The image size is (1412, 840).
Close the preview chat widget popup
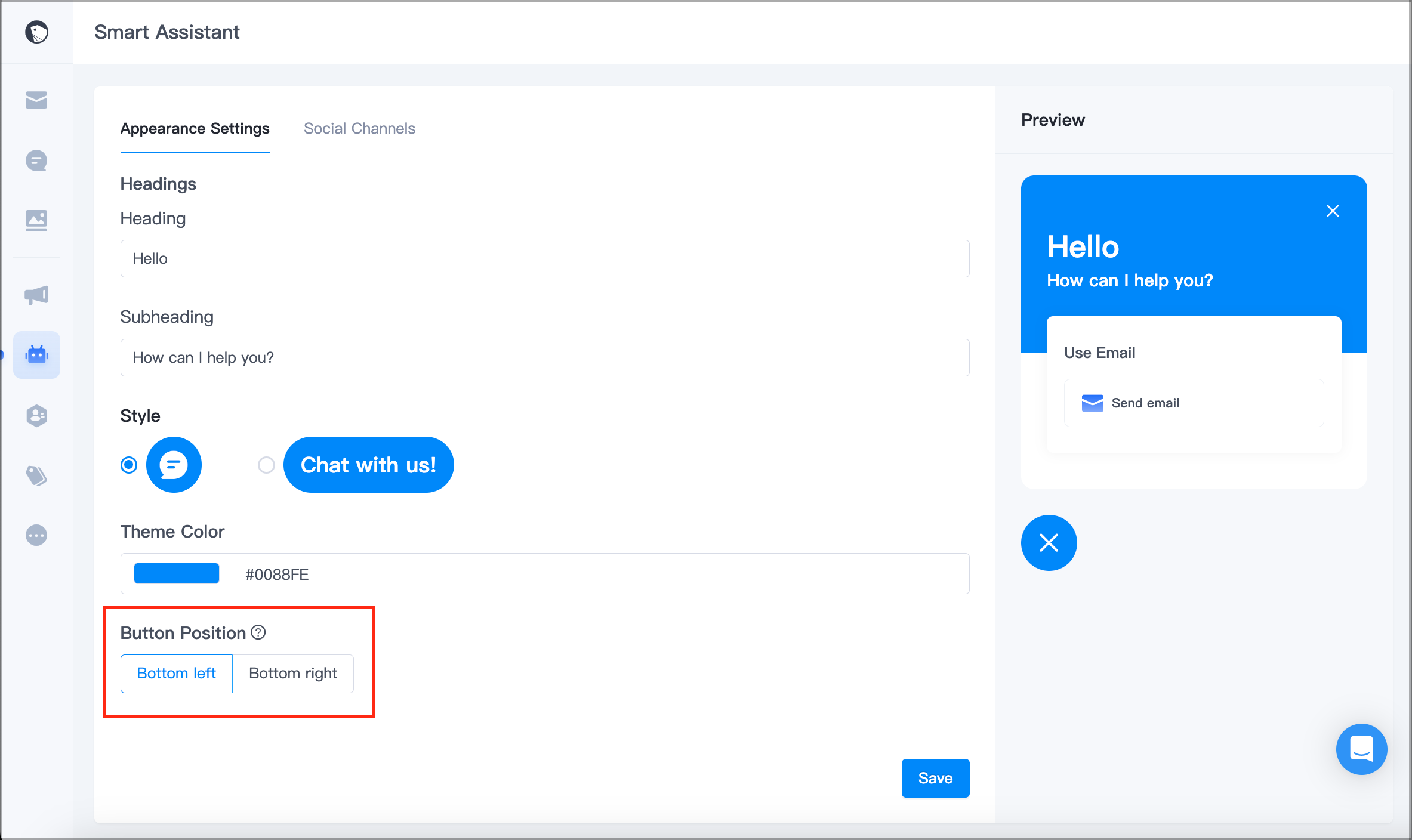[1333, 211]
